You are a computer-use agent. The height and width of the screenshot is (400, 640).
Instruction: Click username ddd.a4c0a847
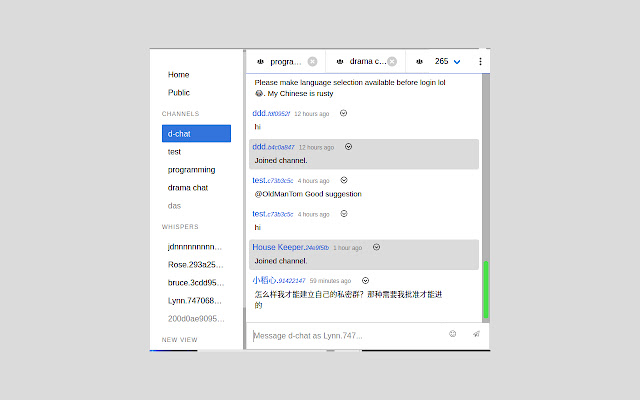[273, 147]
